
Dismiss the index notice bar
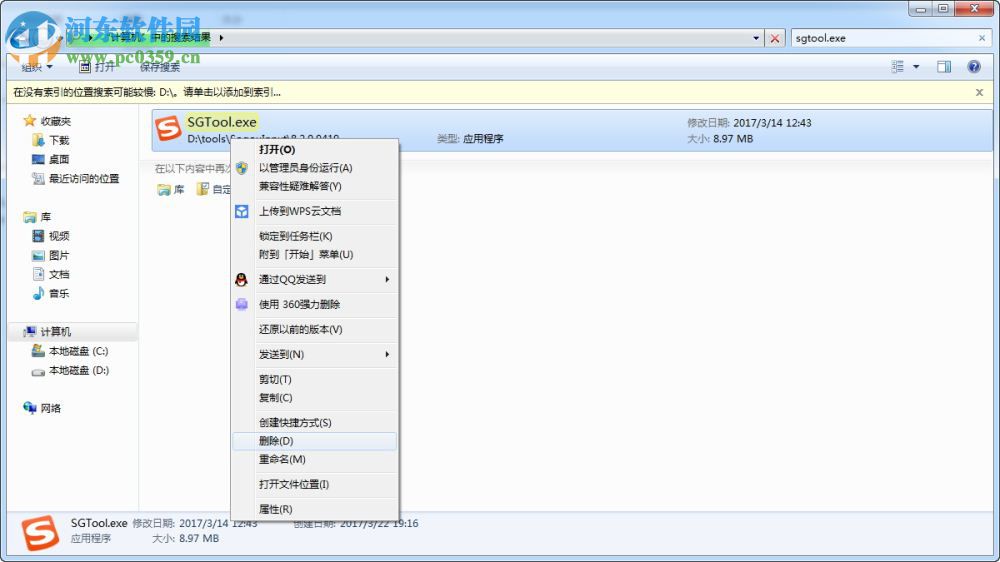tap(979, 92)
